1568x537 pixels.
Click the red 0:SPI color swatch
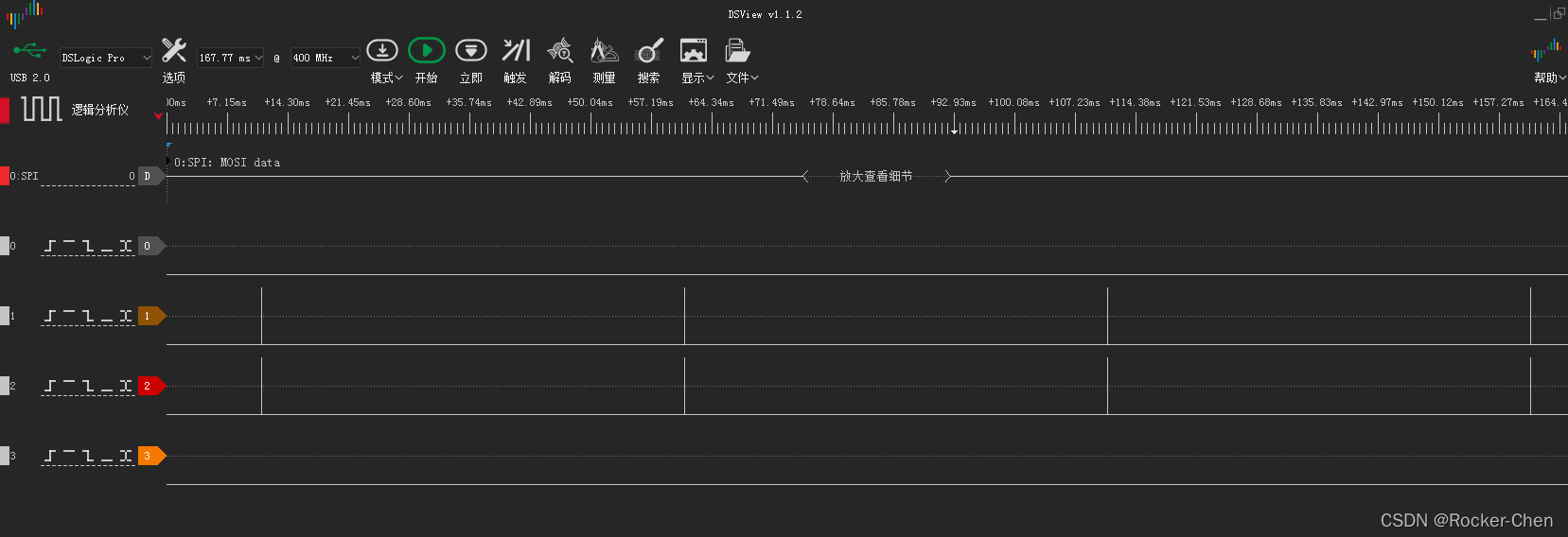point(4,176)
